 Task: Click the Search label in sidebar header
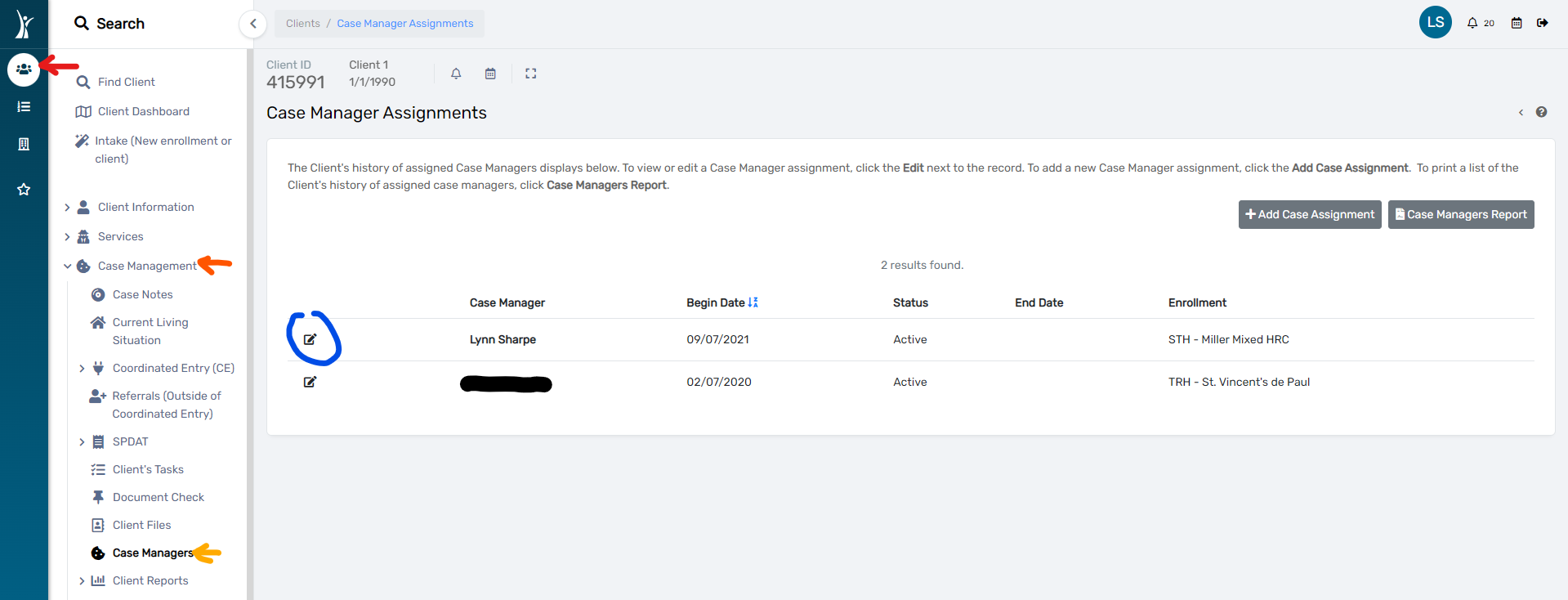click(121, 24)
